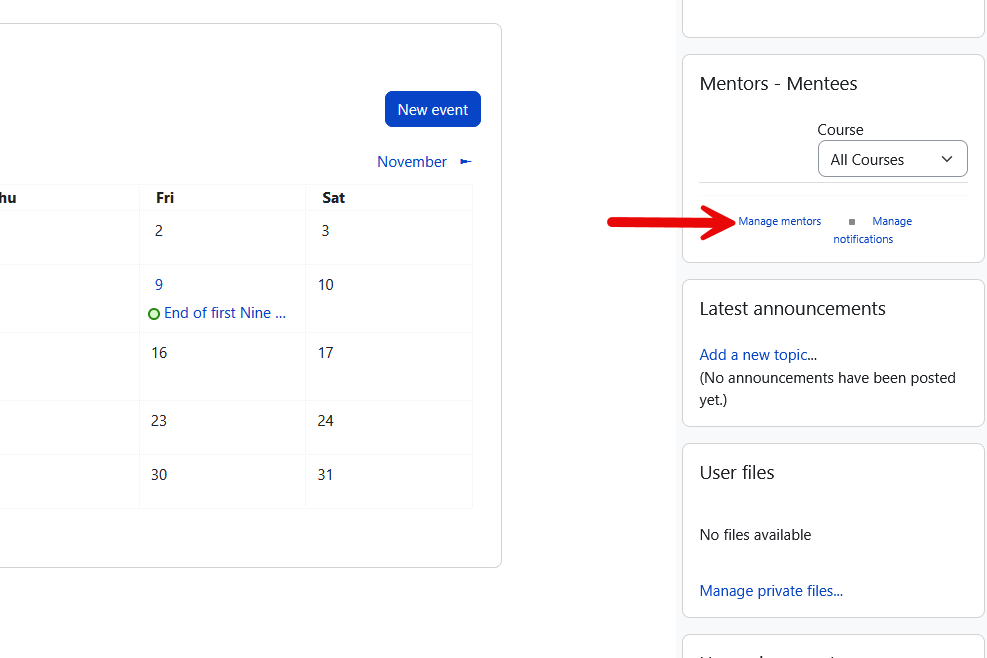
Task: Open the All Courses dropdown
Action: coord(893,159)
